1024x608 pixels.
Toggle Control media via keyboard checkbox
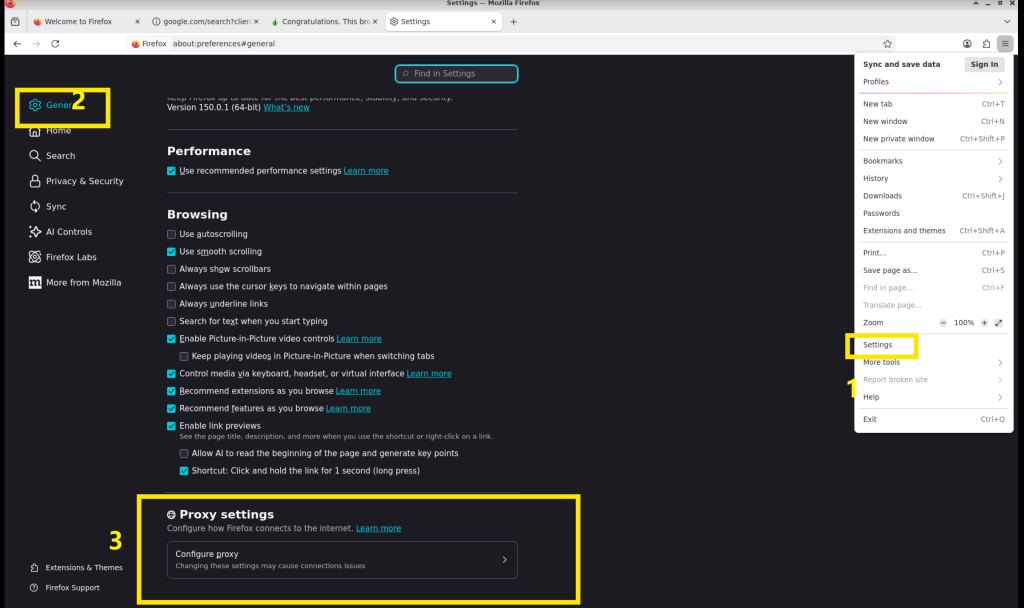171,374
